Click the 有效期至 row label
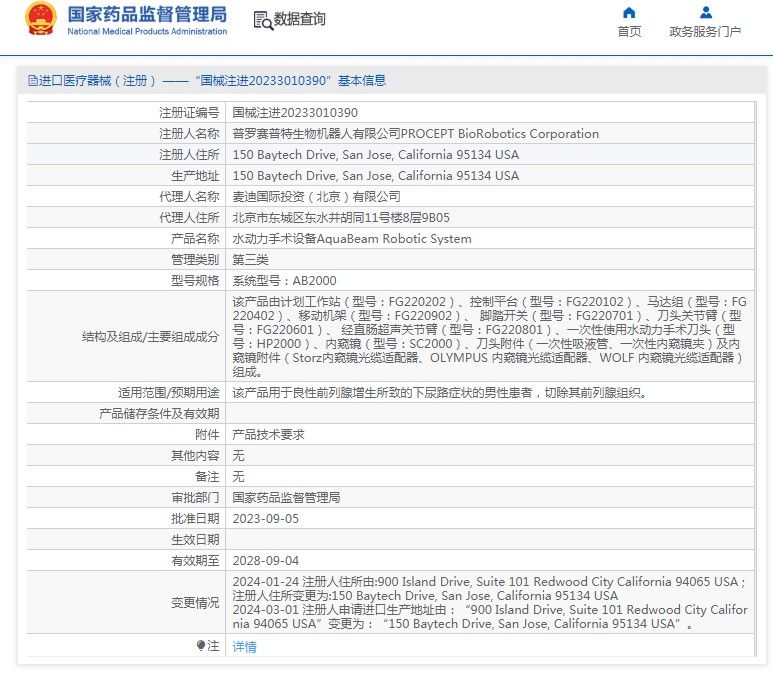773x674 pixels. pyautogui.click(x=195, y=561)
